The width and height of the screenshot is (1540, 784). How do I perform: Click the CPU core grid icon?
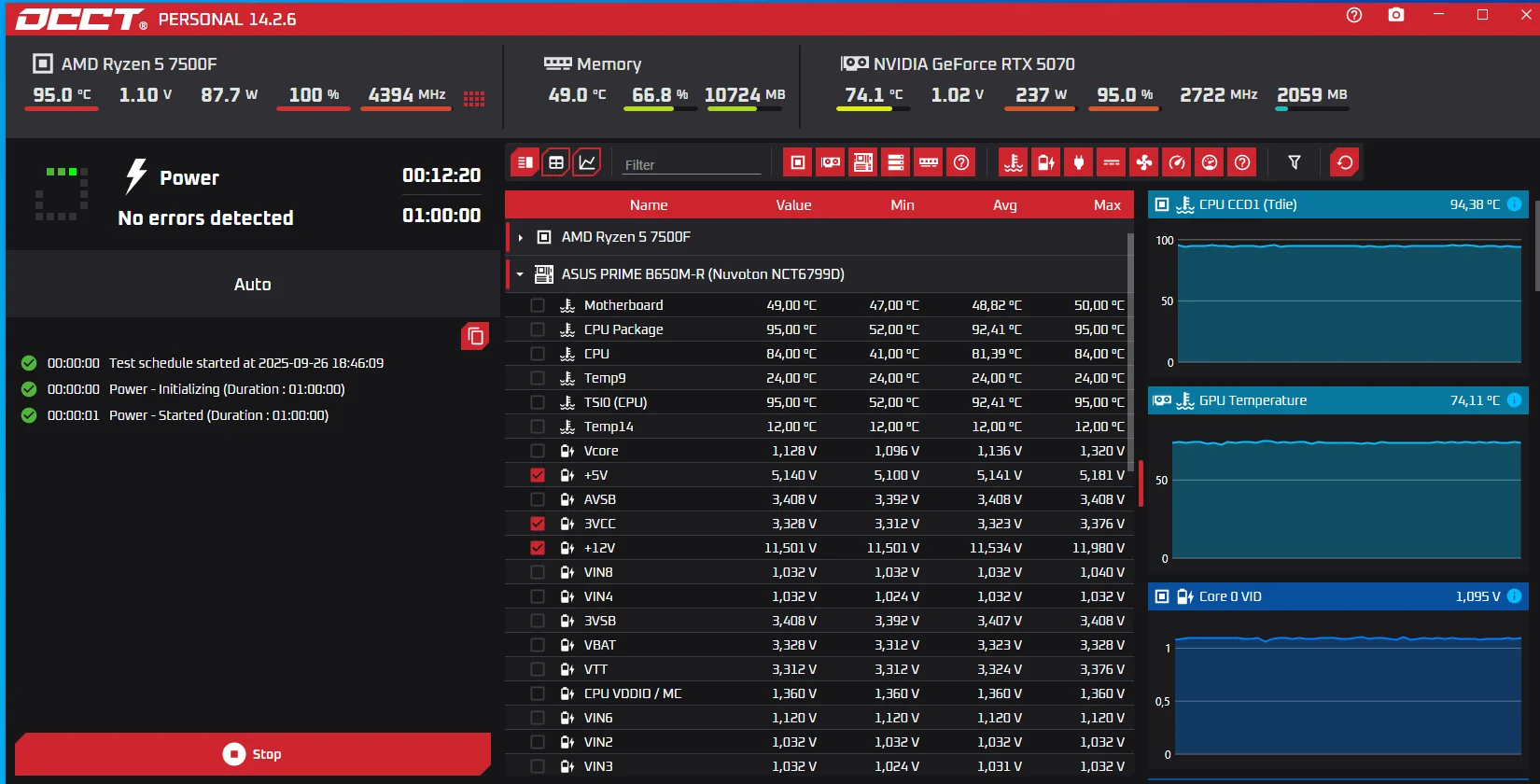click(474, 98)
